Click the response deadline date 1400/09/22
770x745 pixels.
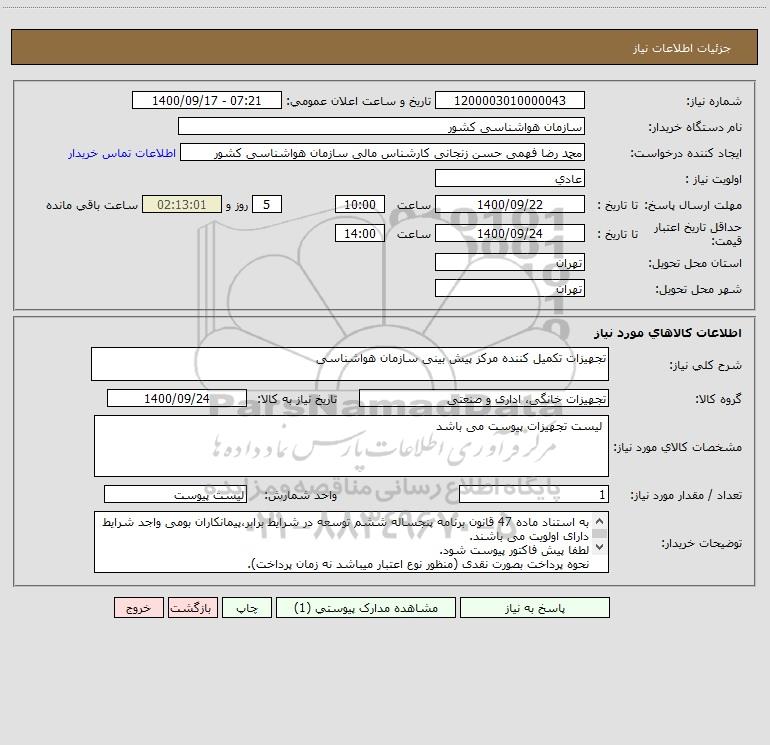pyautogui.click(x=510, y=204)
